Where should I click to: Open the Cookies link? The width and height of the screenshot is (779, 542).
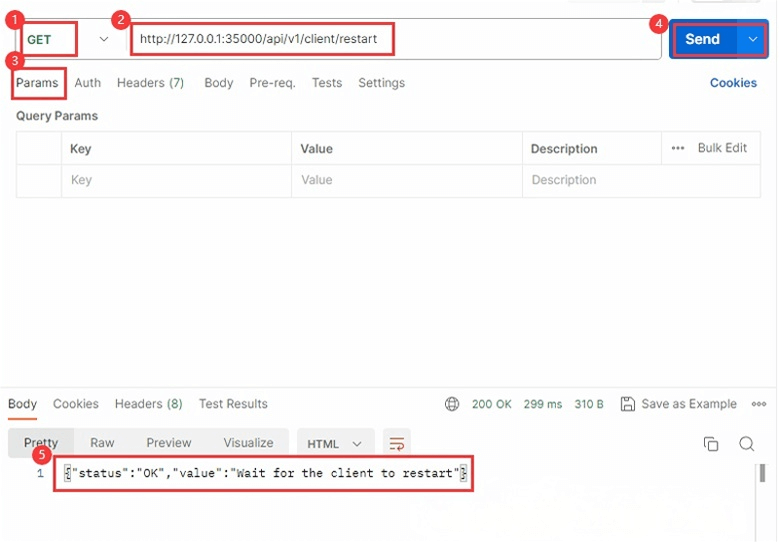[733, 83]
